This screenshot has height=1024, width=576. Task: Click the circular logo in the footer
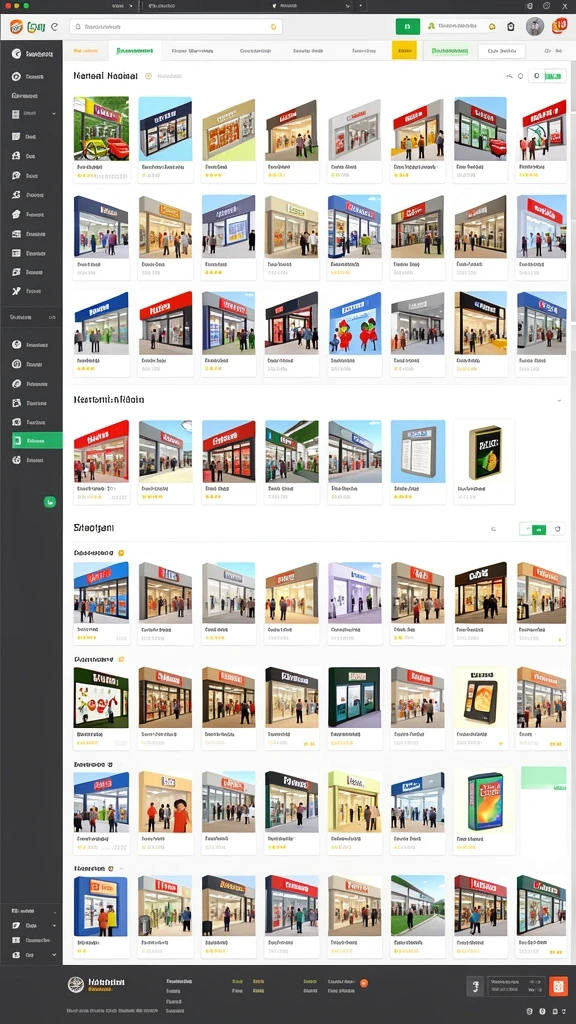(76, 985)
